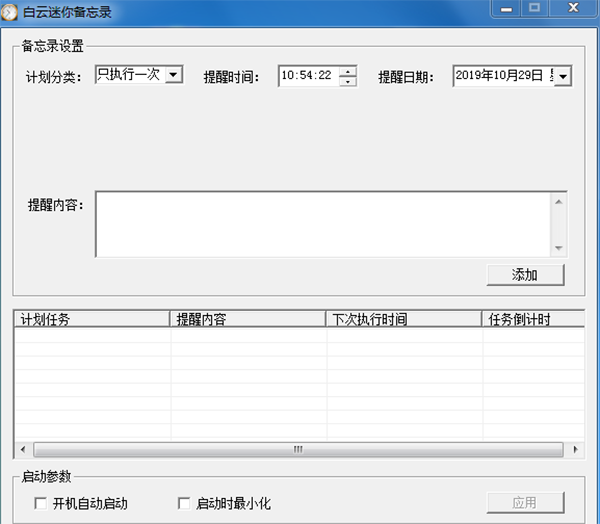Image resolution: width=600 pixels, height=524 pixels.
Task: Click the 计划任务 column header
Action: point(92,319)
